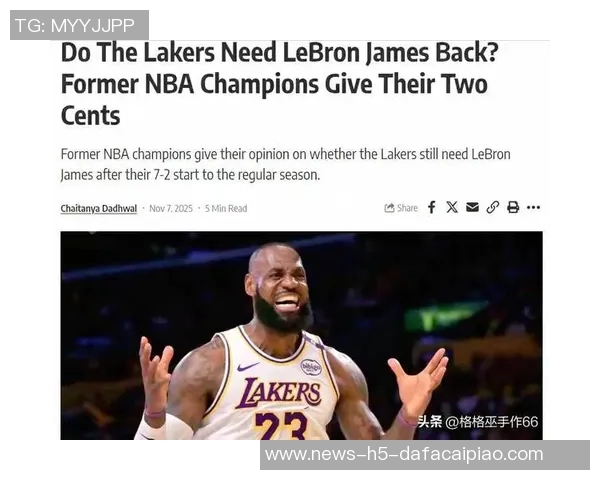The width and height of the screenshot is (600, 480).
Task: Click LeBron's raised left hand in photo
Action: click(x=419, y=379)
